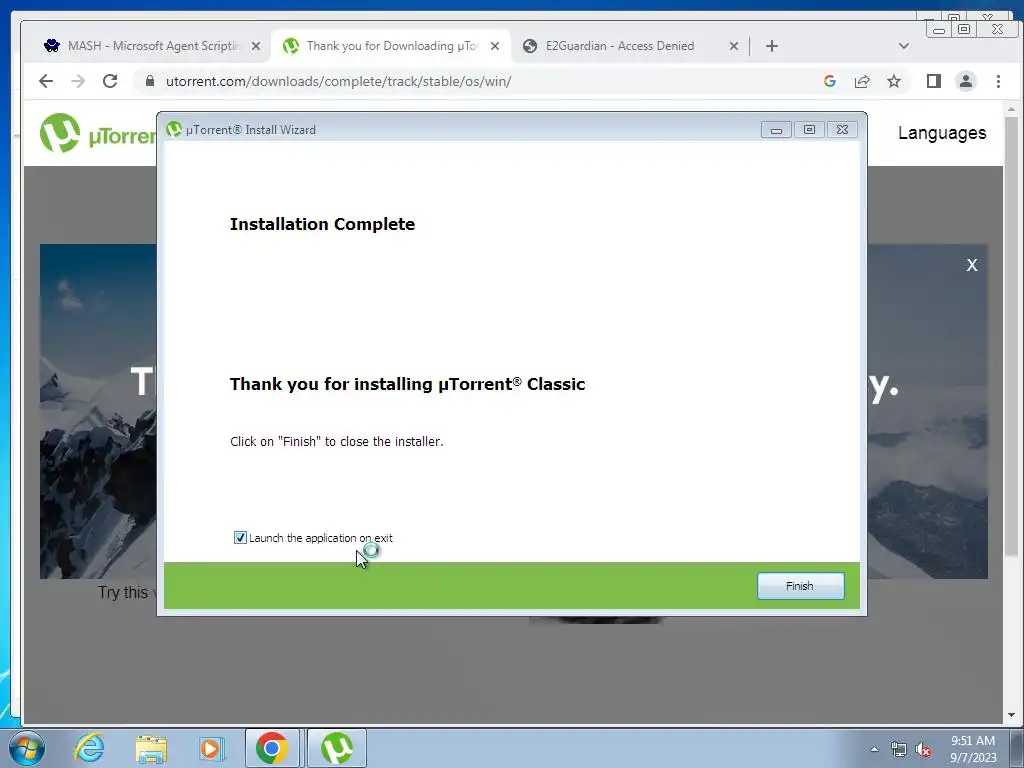Open Chrome three-dot menu
Image resolution: width=1024 pixels, height=768 pixels.
(x=998, y=81)
